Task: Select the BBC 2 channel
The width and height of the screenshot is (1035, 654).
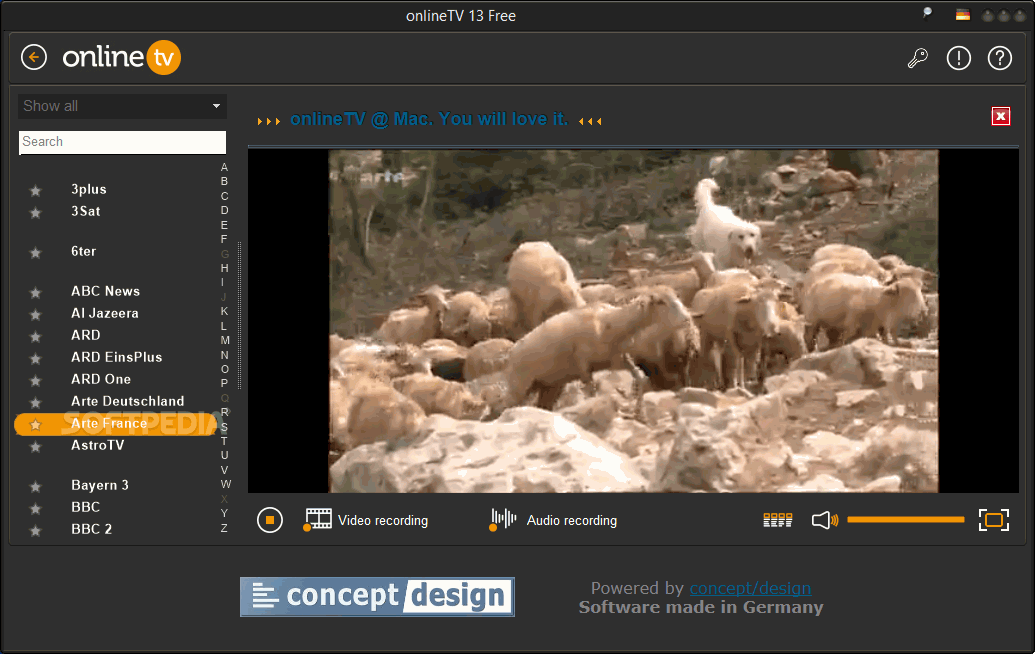Action: point(91,529)
